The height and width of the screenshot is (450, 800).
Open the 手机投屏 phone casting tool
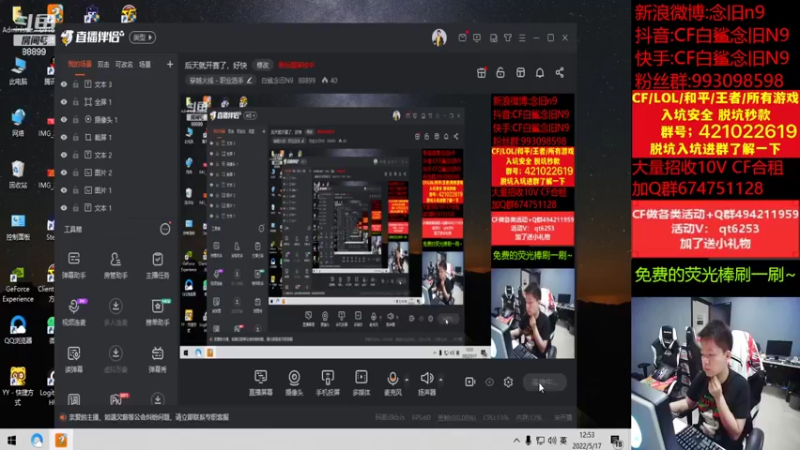point(328,383)
